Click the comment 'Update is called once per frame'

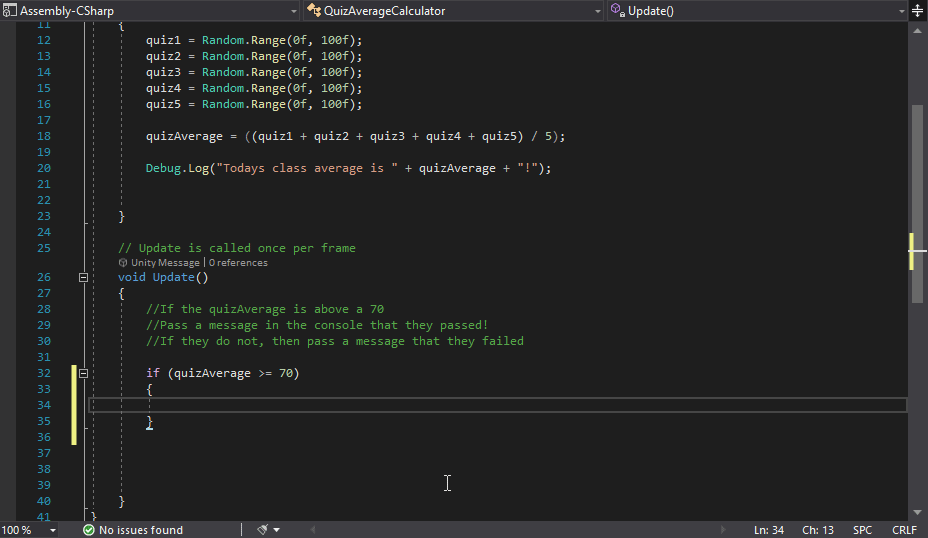pos(237,248)
